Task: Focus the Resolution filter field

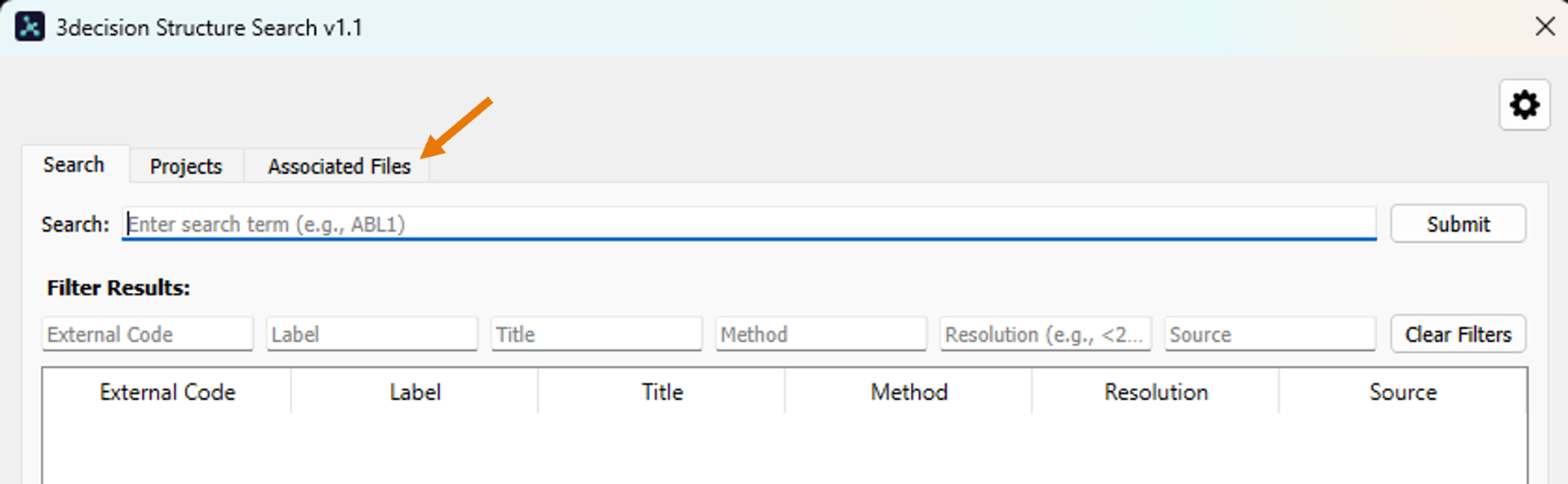Action: 1045,335
